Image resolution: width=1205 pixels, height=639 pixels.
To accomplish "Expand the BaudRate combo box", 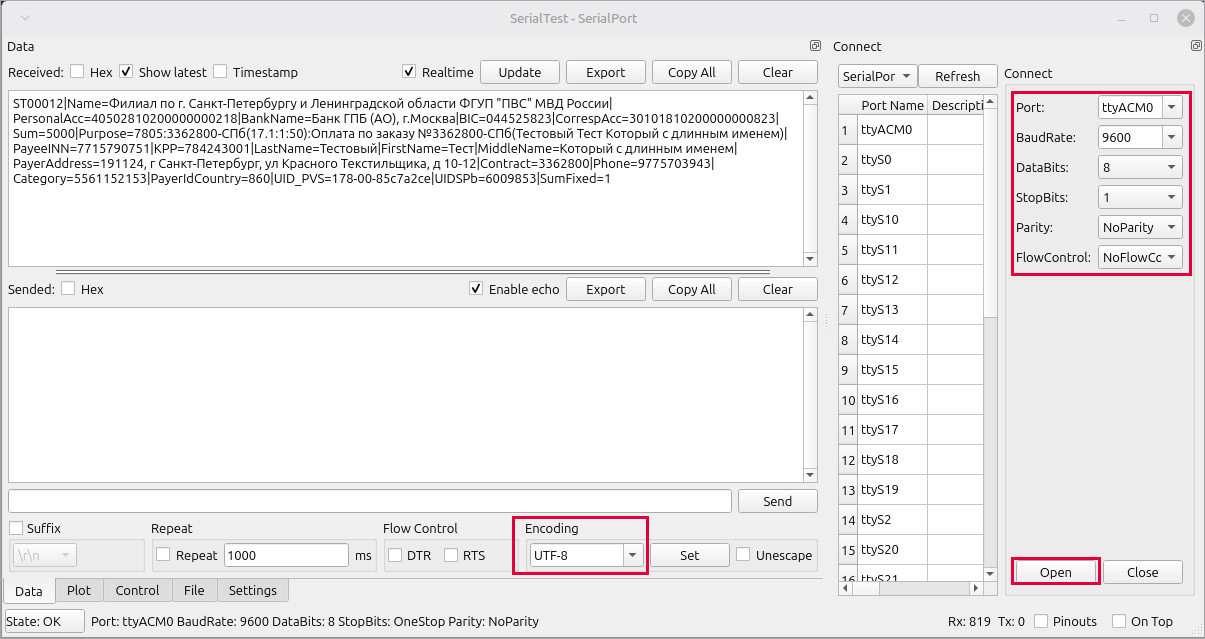I will tap(1171, 137).
